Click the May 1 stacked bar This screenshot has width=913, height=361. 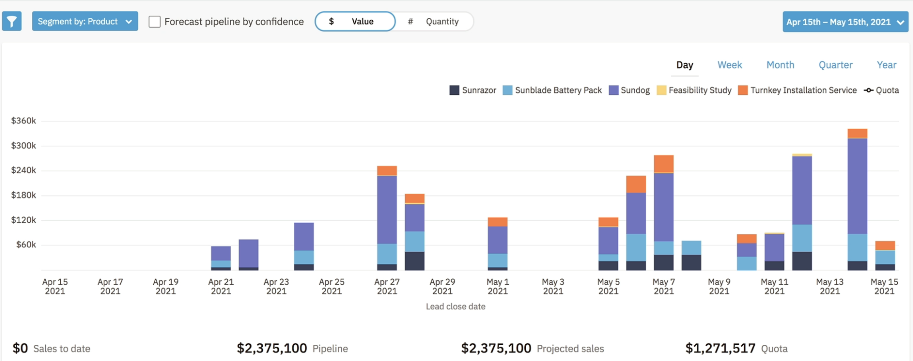[498, 244]
